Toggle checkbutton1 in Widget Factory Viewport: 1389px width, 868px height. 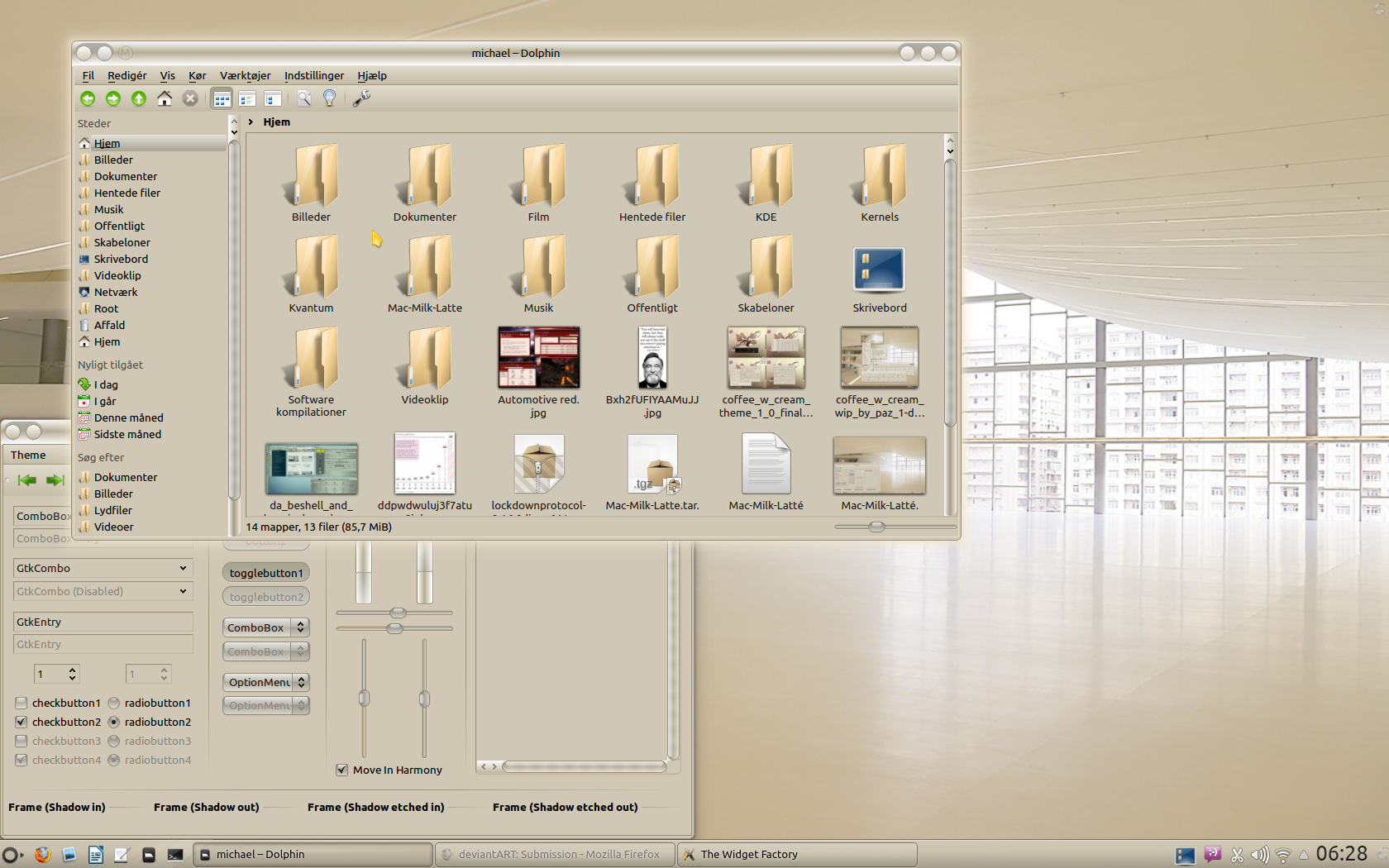(21, 703)
